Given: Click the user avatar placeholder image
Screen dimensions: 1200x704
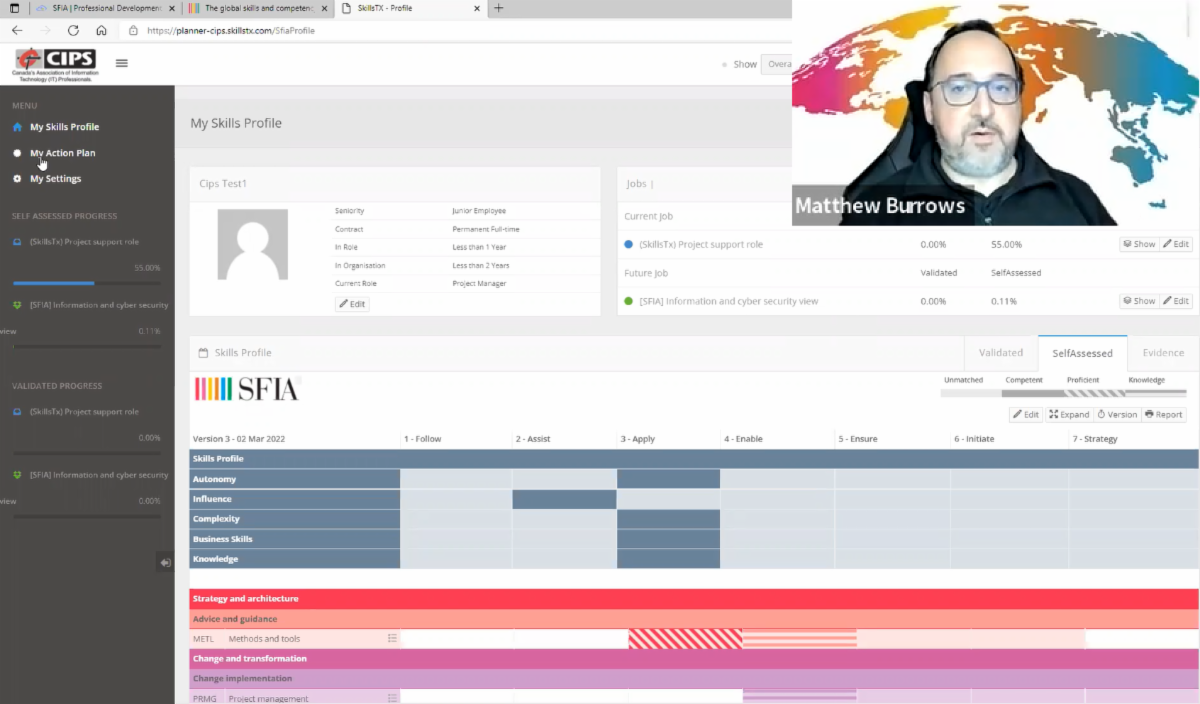Looking at the screenshot, I should 252,244.
